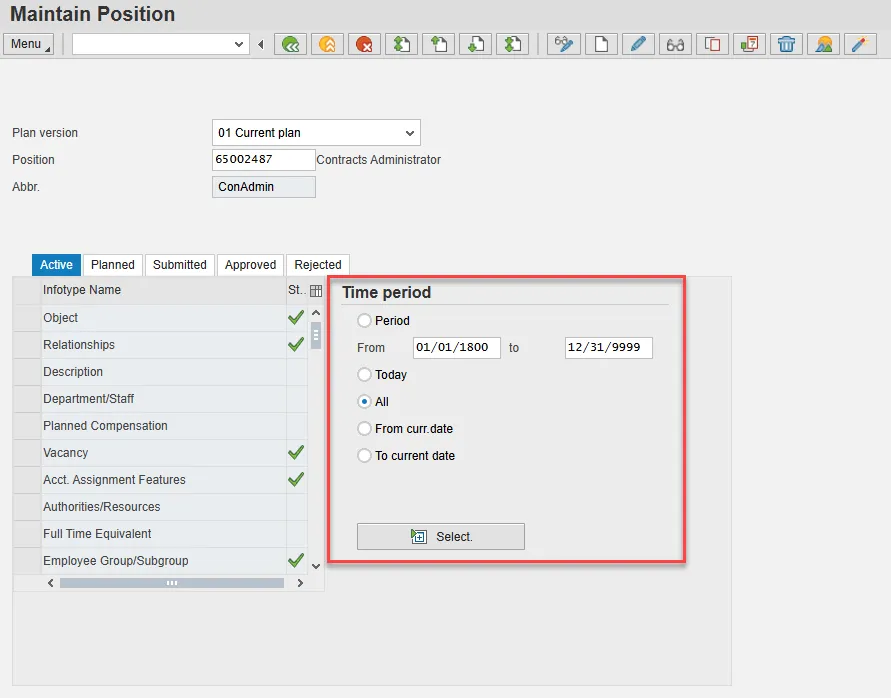Switch to the Planned tab
This screenshot has height=698, width=891.
coord(113,265)
